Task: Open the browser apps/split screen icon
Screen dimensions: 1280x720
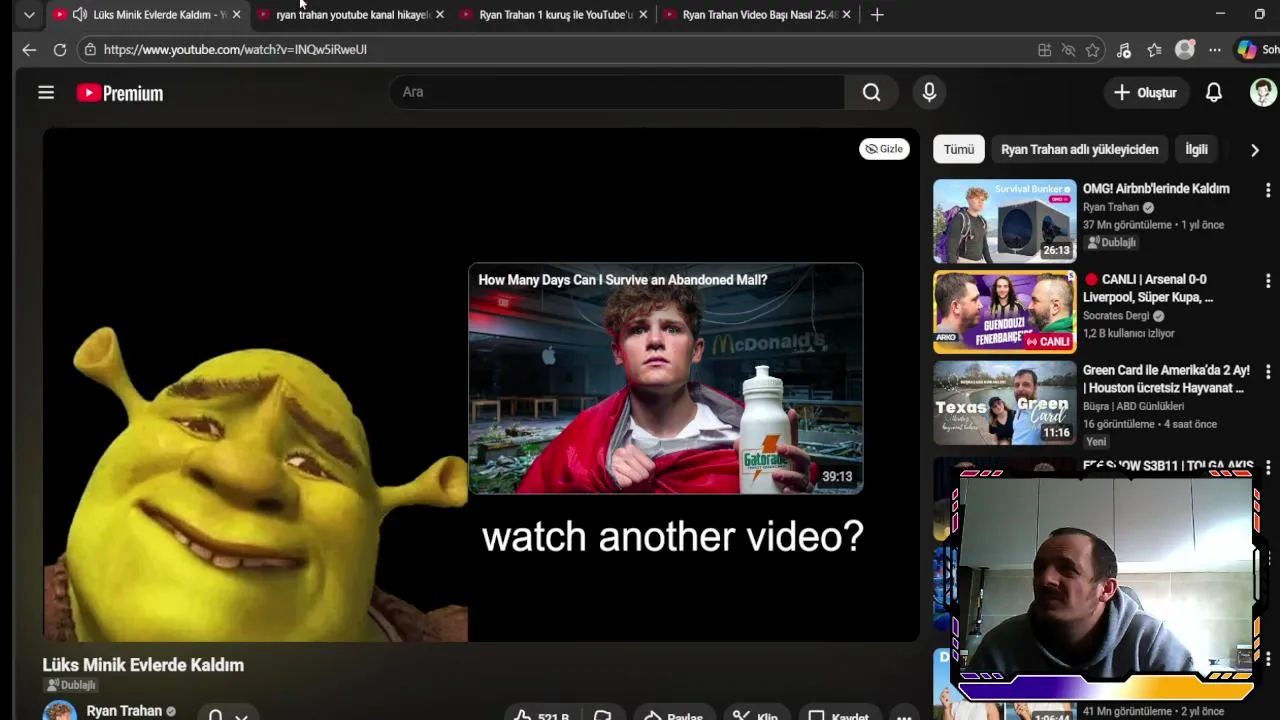Action: (x=1044, y=50)
